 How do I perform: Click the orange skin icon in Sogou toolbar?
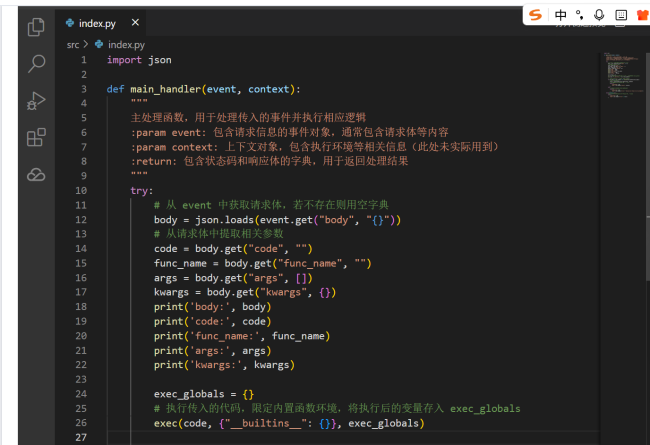pyautogui.click(x=643, y=15)
